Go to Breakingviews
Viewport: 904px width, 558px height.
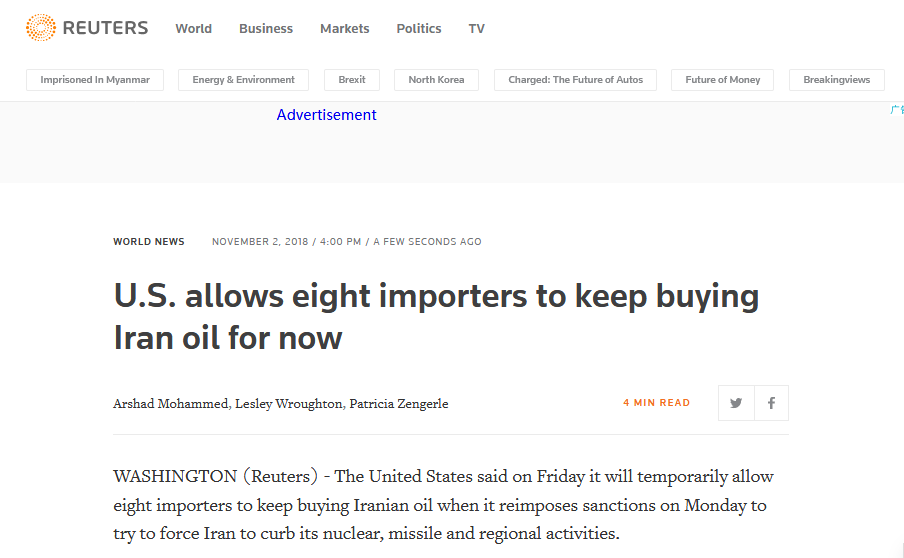pos(837,80)
